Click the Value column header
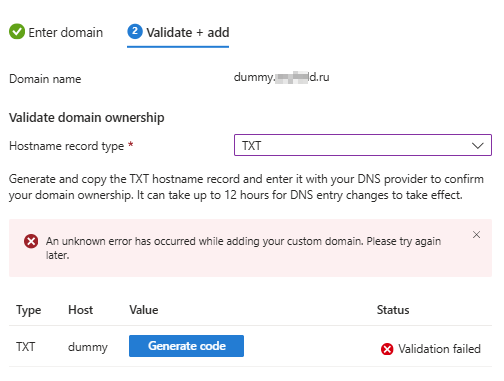The width and height of the screenshot is (504, 381). [x=144, y=310]
